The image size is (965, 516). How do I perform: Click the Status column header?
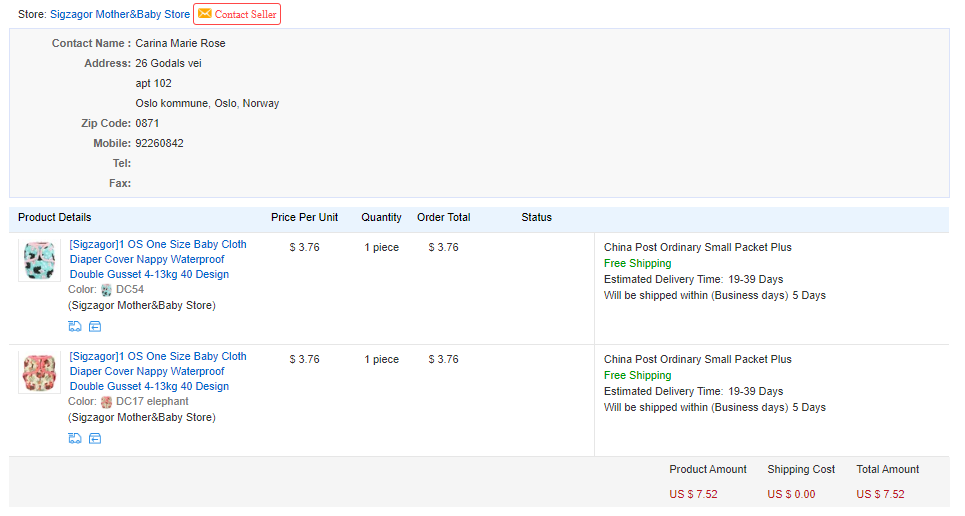537,217
